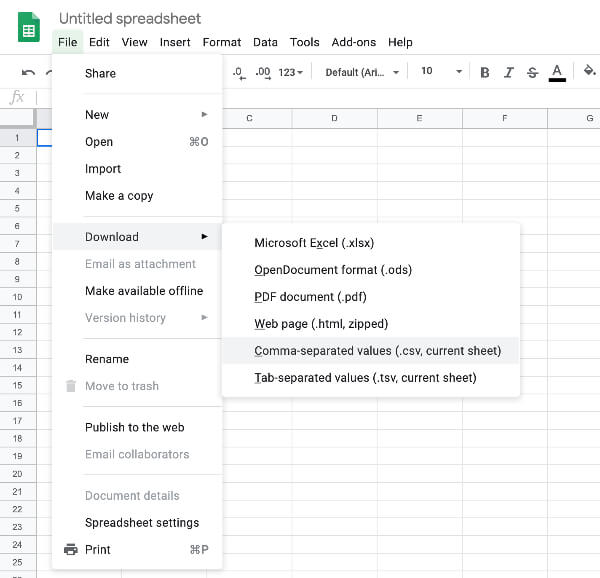600x578 pixels.
Task: Toggle Strikethrough formatting
Action: pos(532,72)
